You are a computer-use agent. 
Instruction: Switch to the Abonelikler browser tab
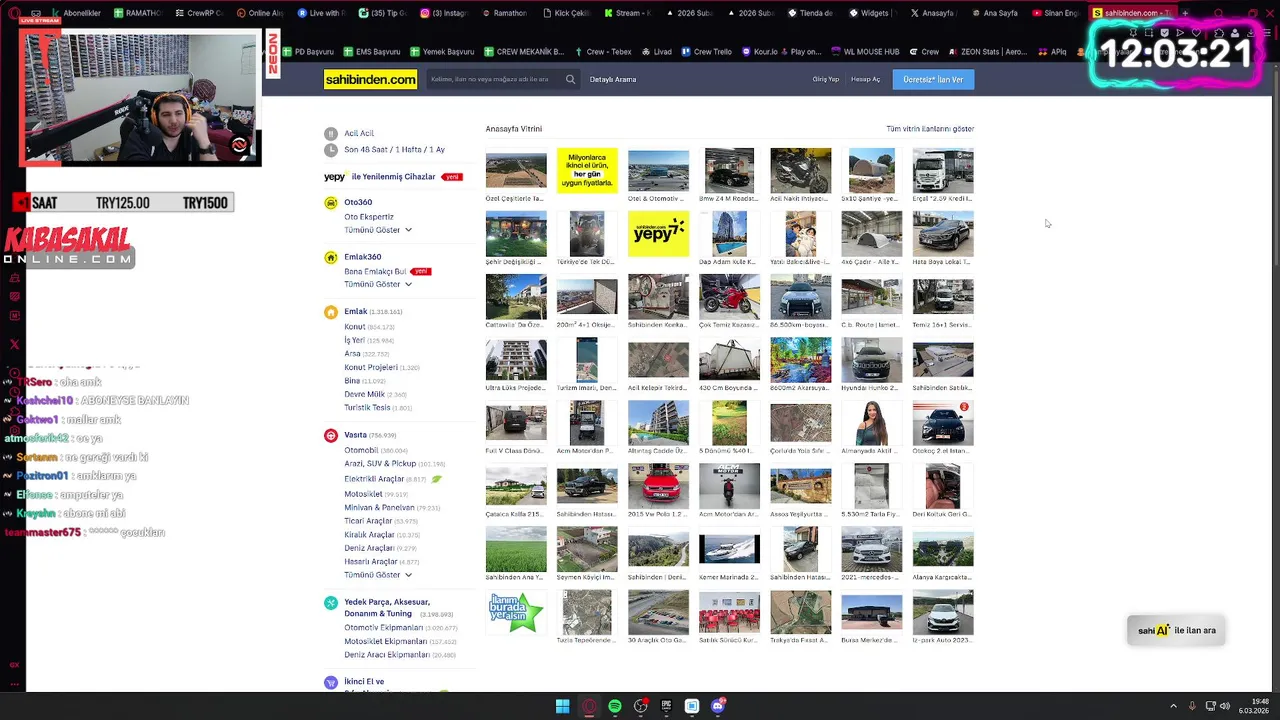point(75,13)
